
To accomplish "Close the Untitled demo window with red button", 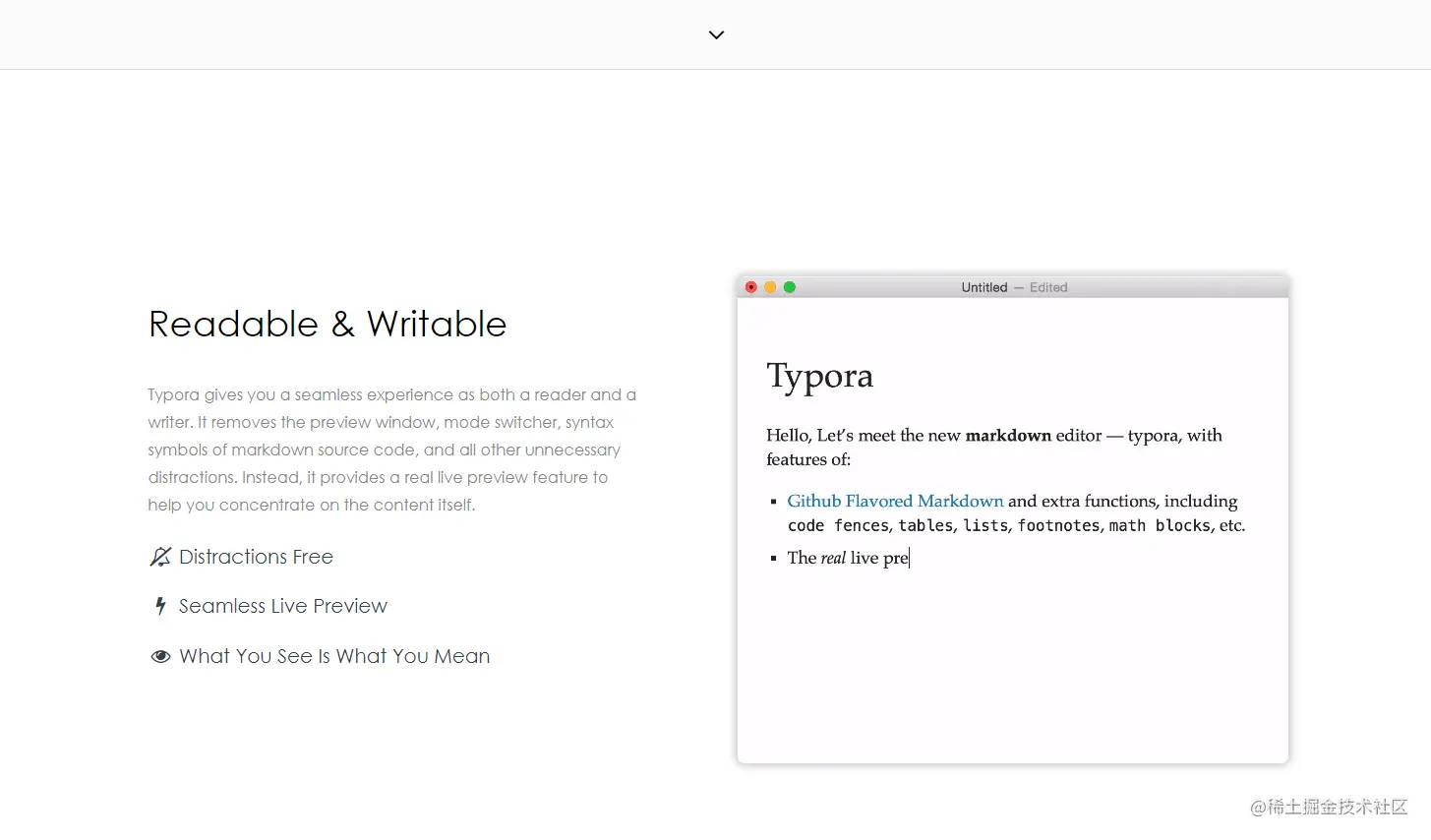I will pos(751,287).
